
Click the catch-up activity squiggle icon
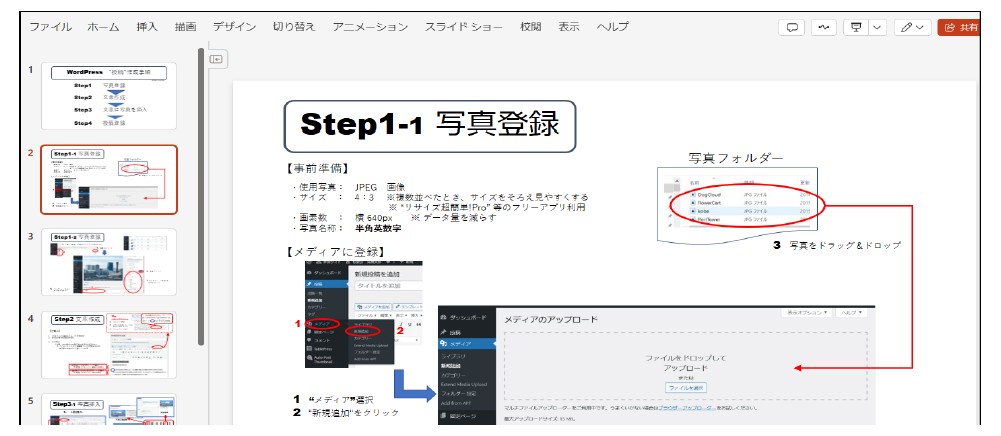[824, 28]
